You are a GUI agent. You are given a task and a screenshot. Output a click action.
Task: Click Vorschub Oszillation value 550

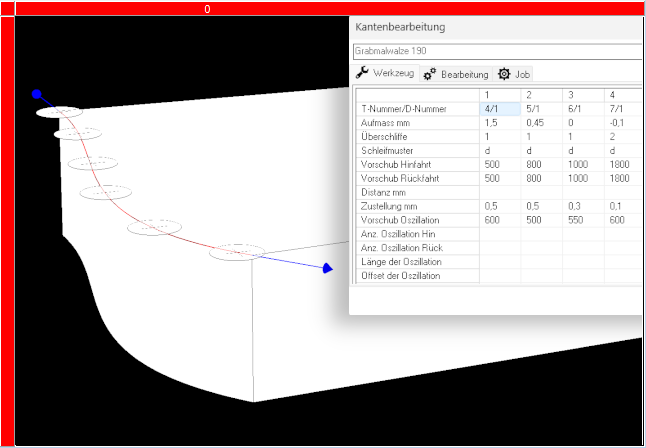583,220
